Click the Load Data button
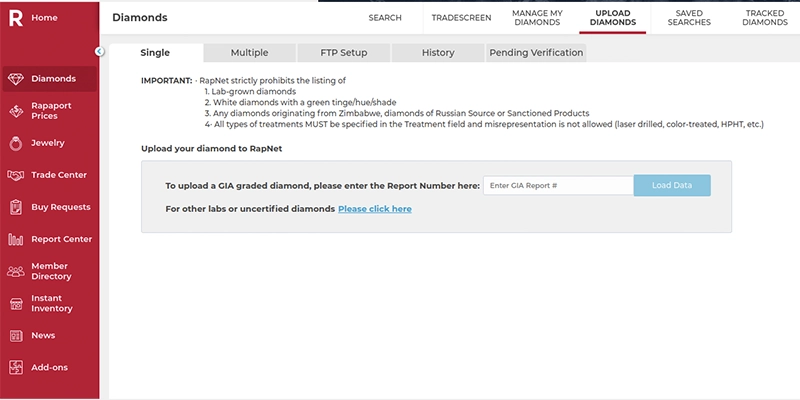This screenshot has height=400, width=800. pos(672,186)
